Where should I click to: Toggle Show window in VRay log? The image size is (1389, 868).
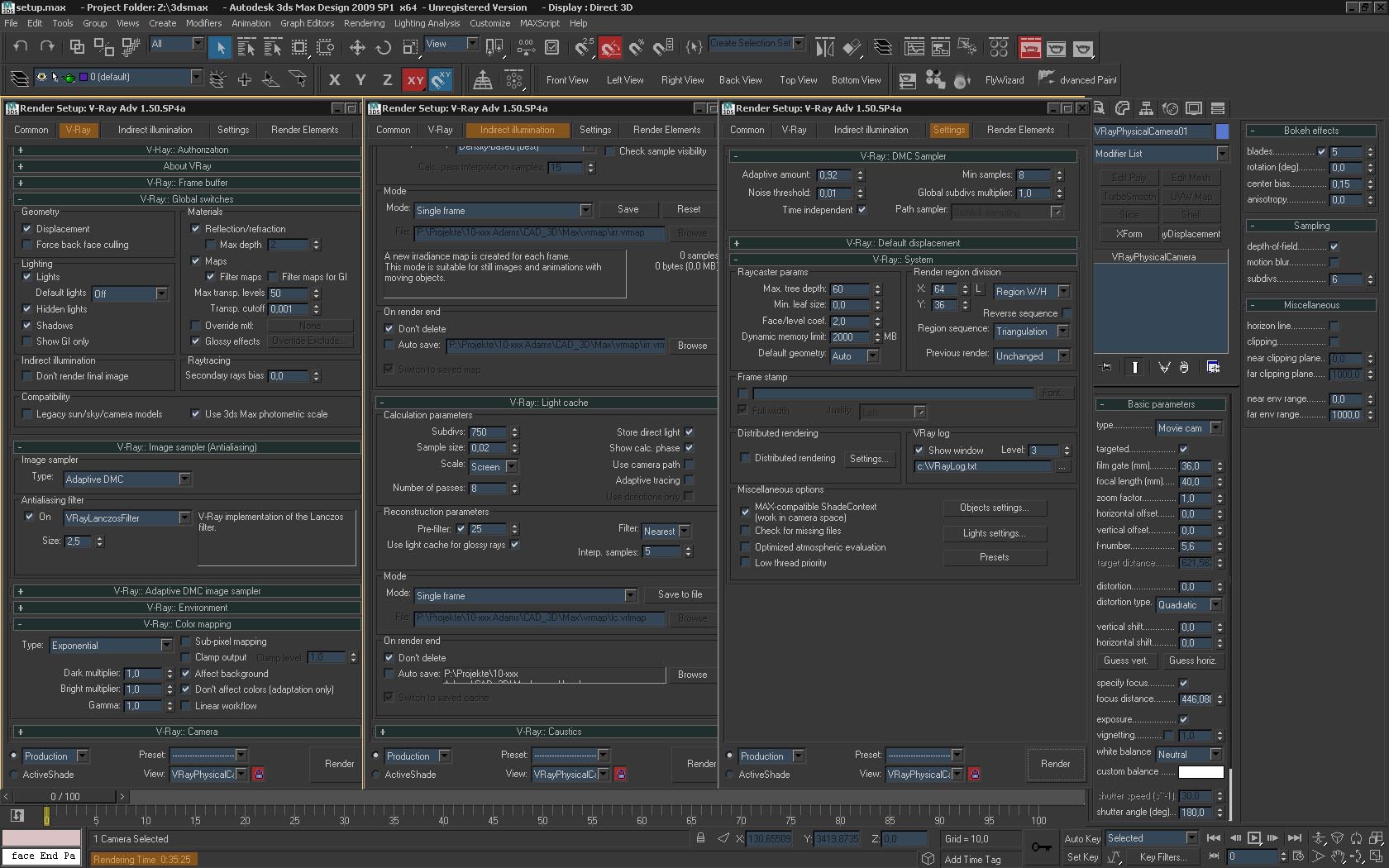(919, 451)
